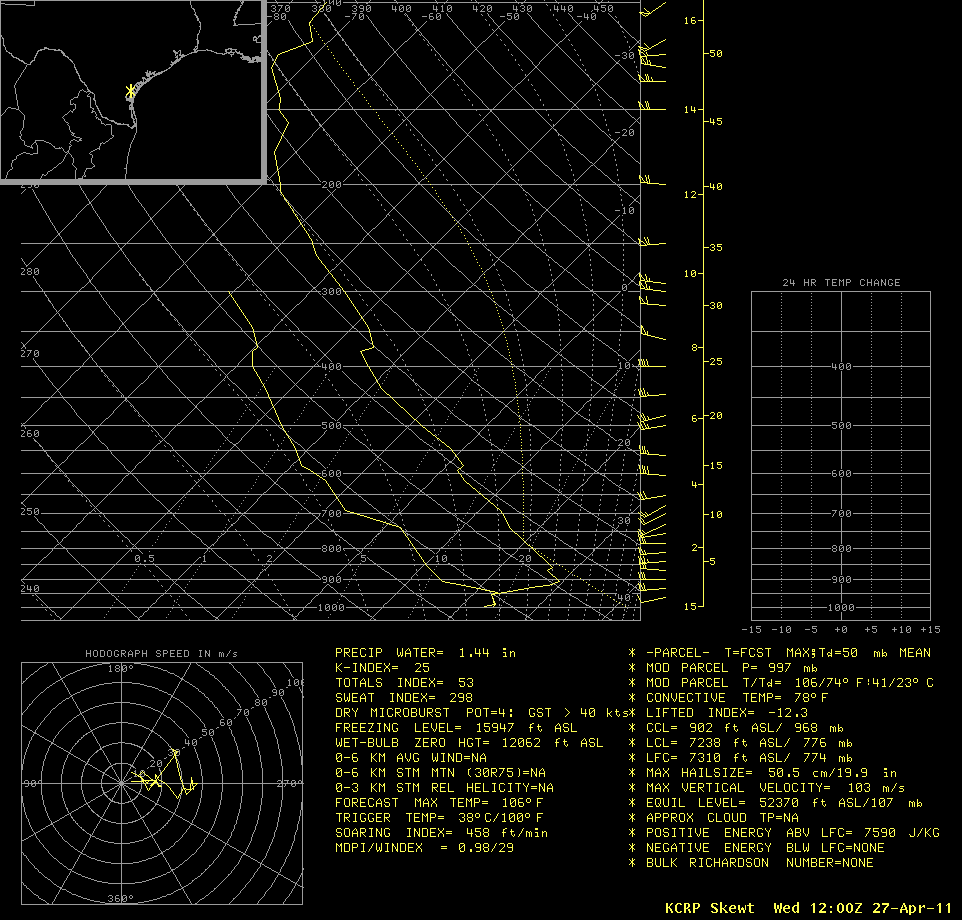Select "TRIGGER TEMP= 38°C/100° F" line
This screenshot has height=920, width=962.
click(439, 818)
